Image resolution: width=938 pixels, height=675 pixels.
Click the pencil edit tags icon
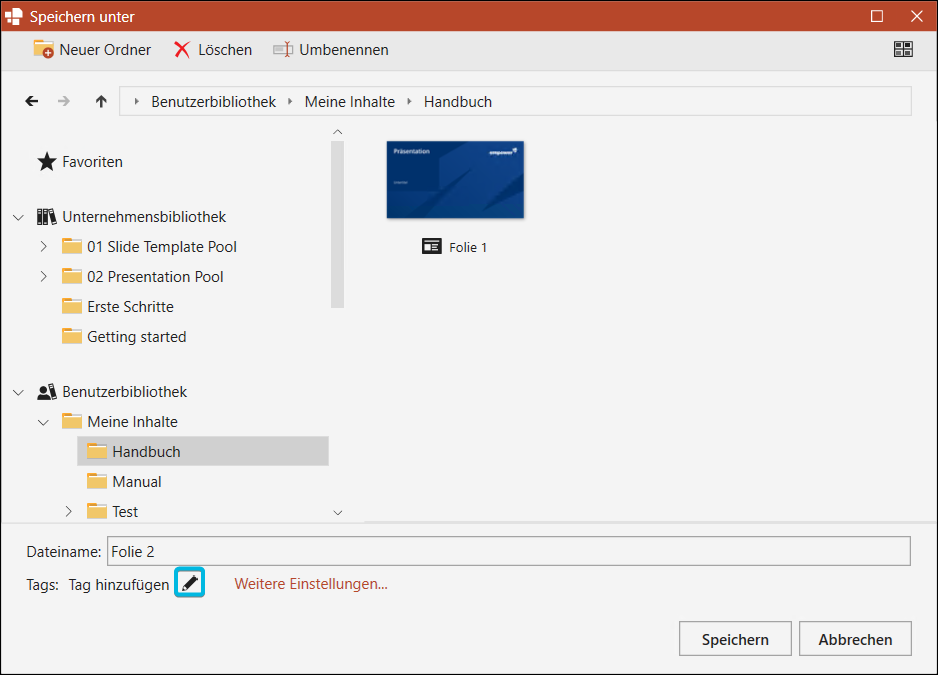[x=190, y=582]
